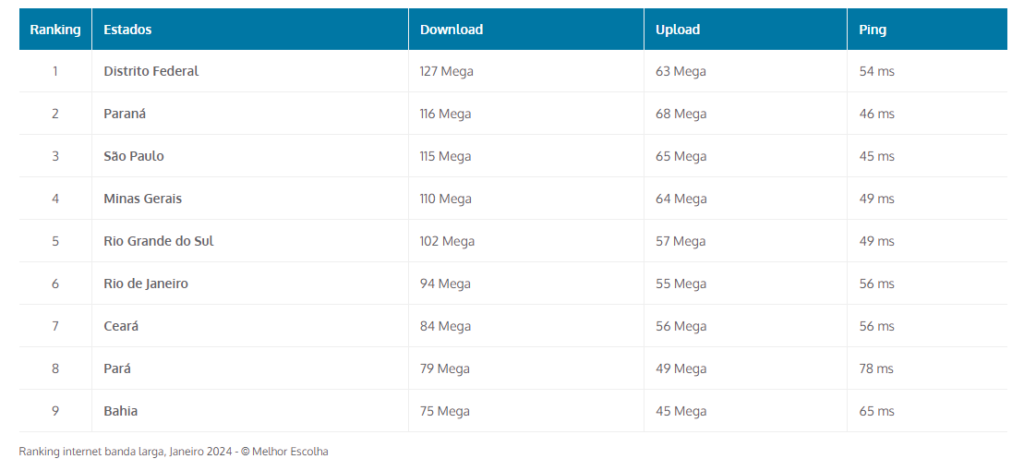Screen dimensions: 1024x471
Task: Select the 45 ms ping cell
Action: pyautogui.click(x=877, y=157)
